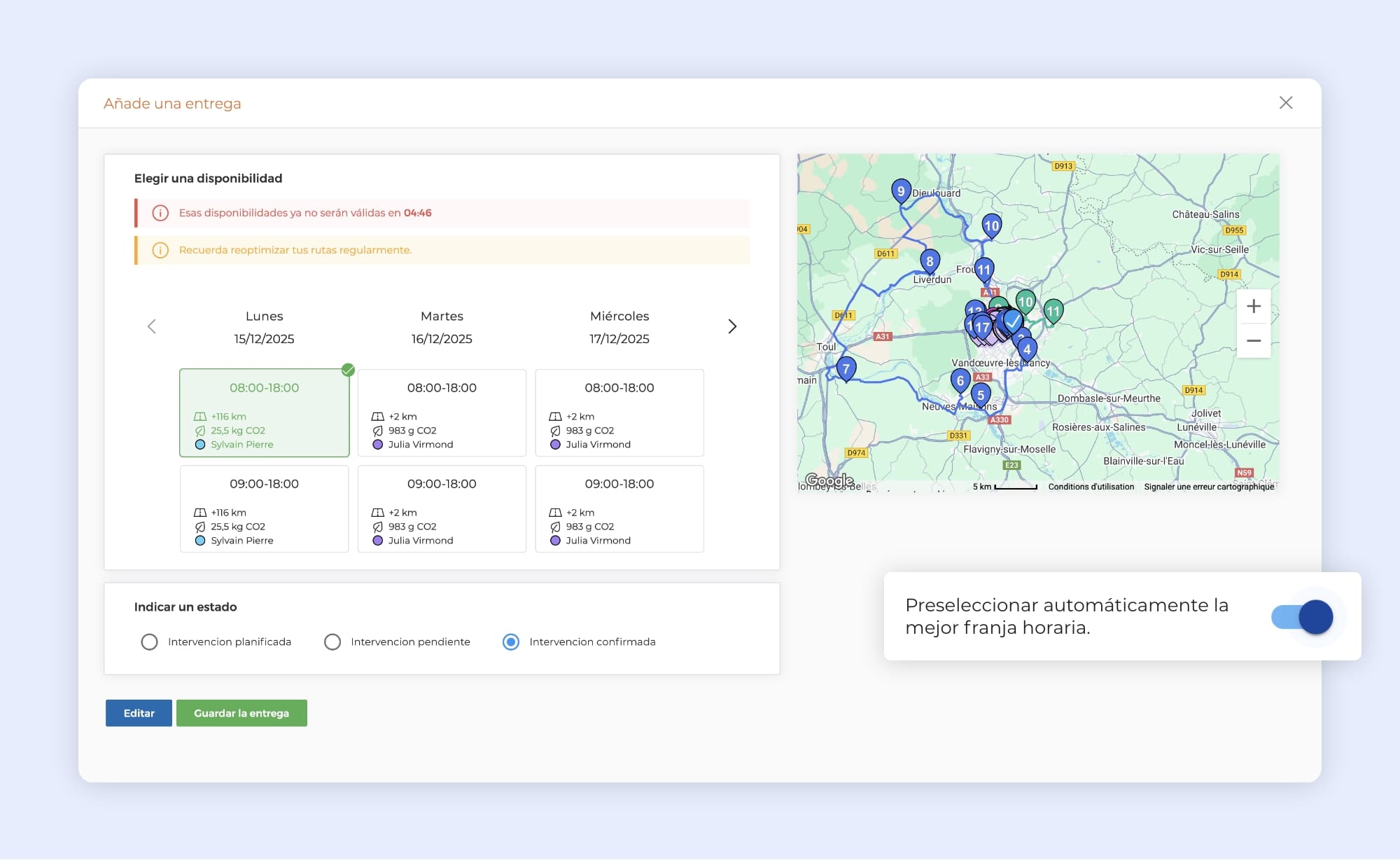Close the Añade una entrega dialog
The height and width of the screenshot is (860, 1400).
tap(1286, 103)
